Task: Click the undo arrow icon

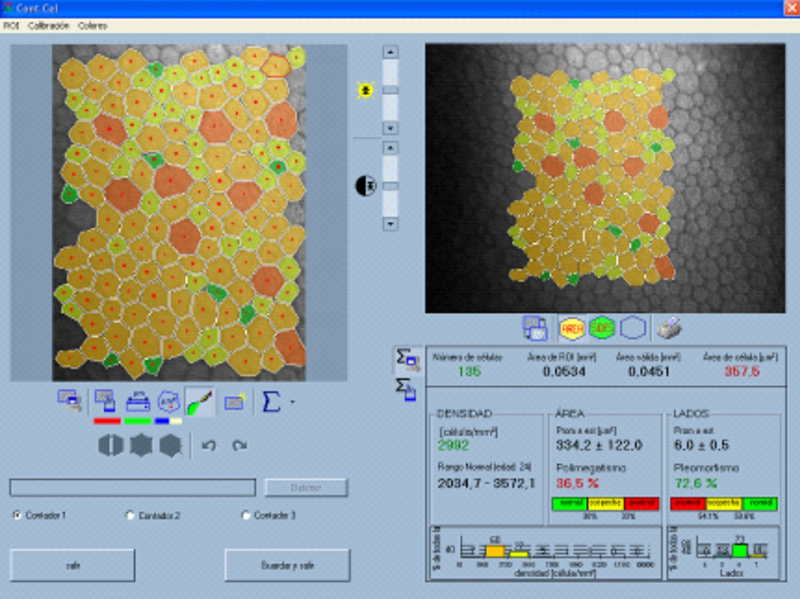Action: (x=208, y=446)
